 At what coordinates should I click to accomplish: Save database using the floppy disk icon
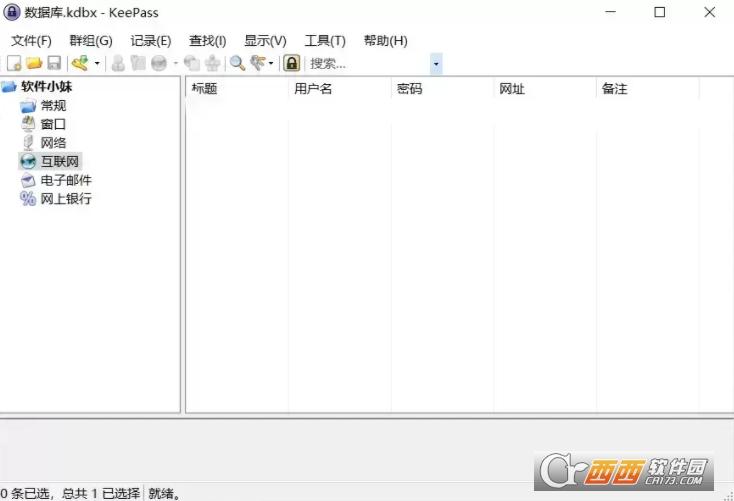click(x=54, y=63)
